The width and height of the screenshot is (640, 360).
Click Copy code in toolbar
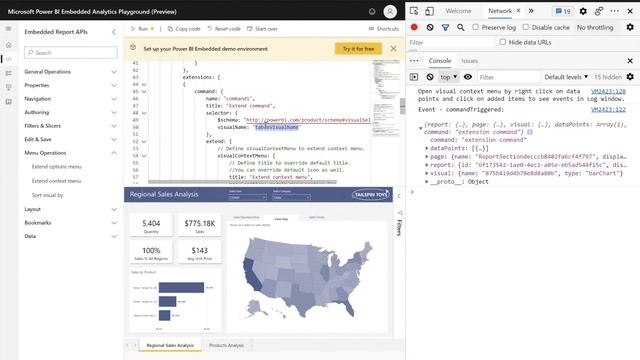point(184,29)
